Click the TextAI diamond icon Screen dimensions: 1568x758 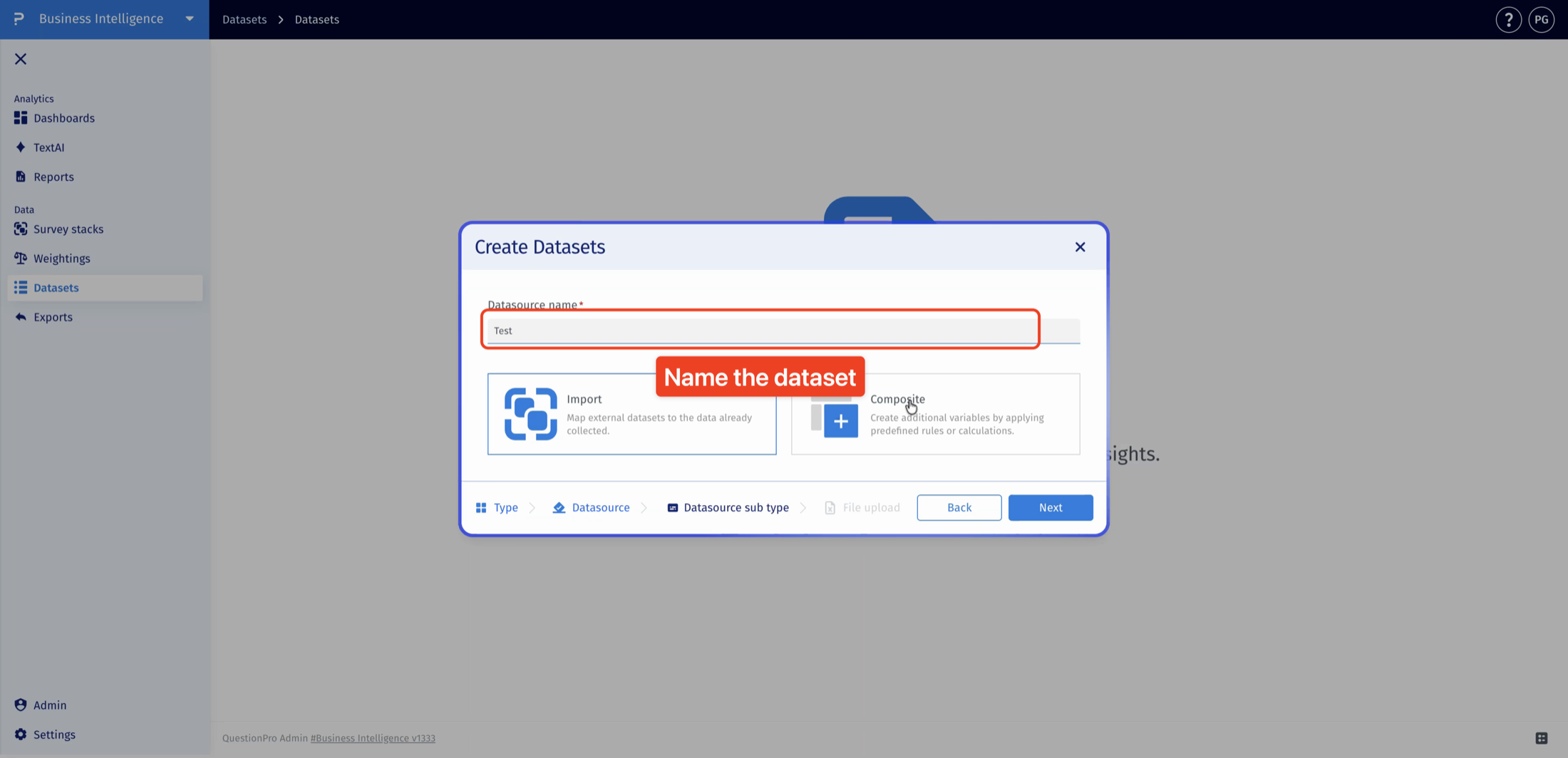[x=21, y=147]
